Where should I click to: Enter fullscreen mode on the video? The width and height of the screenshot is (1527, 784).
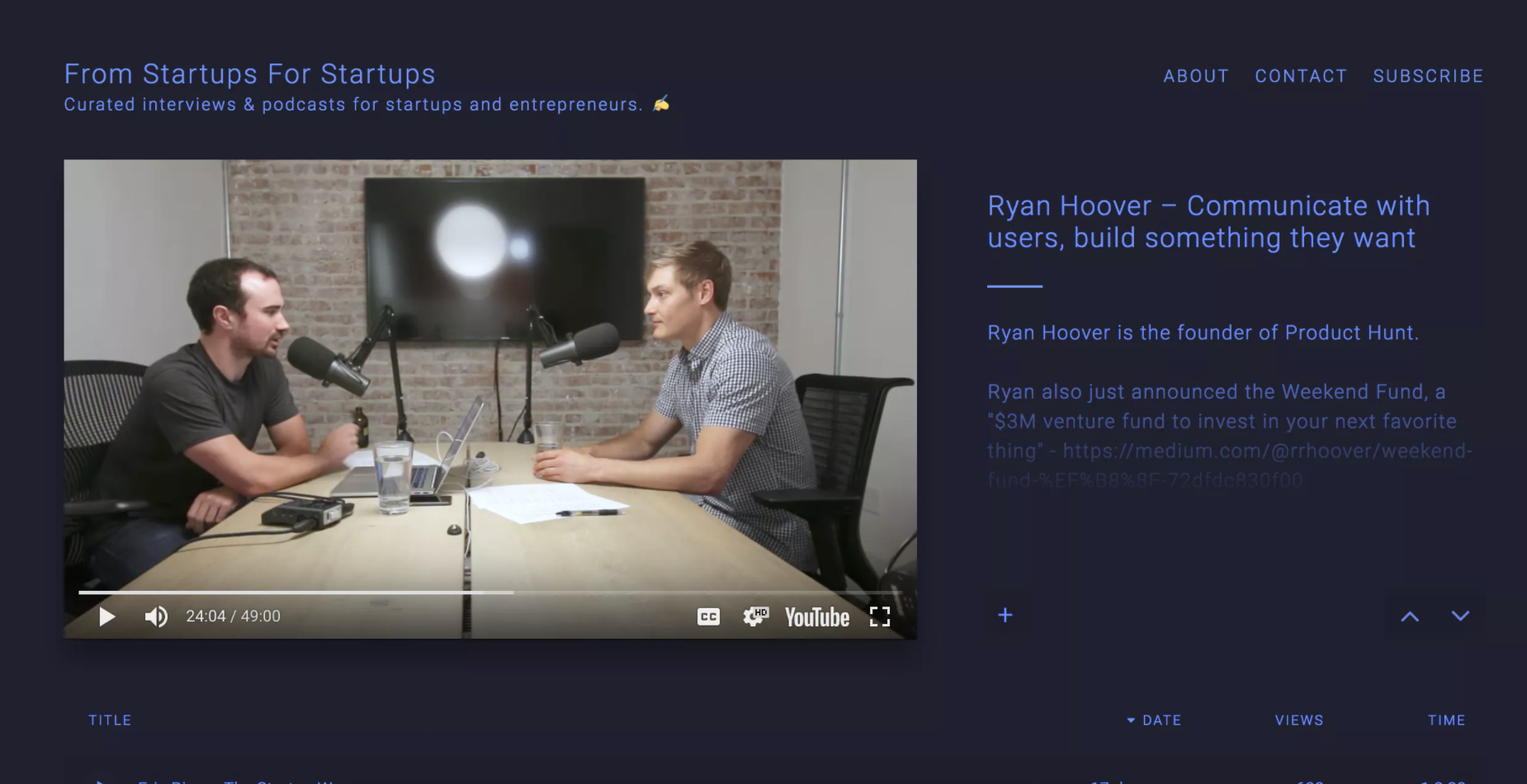(880, 616)
